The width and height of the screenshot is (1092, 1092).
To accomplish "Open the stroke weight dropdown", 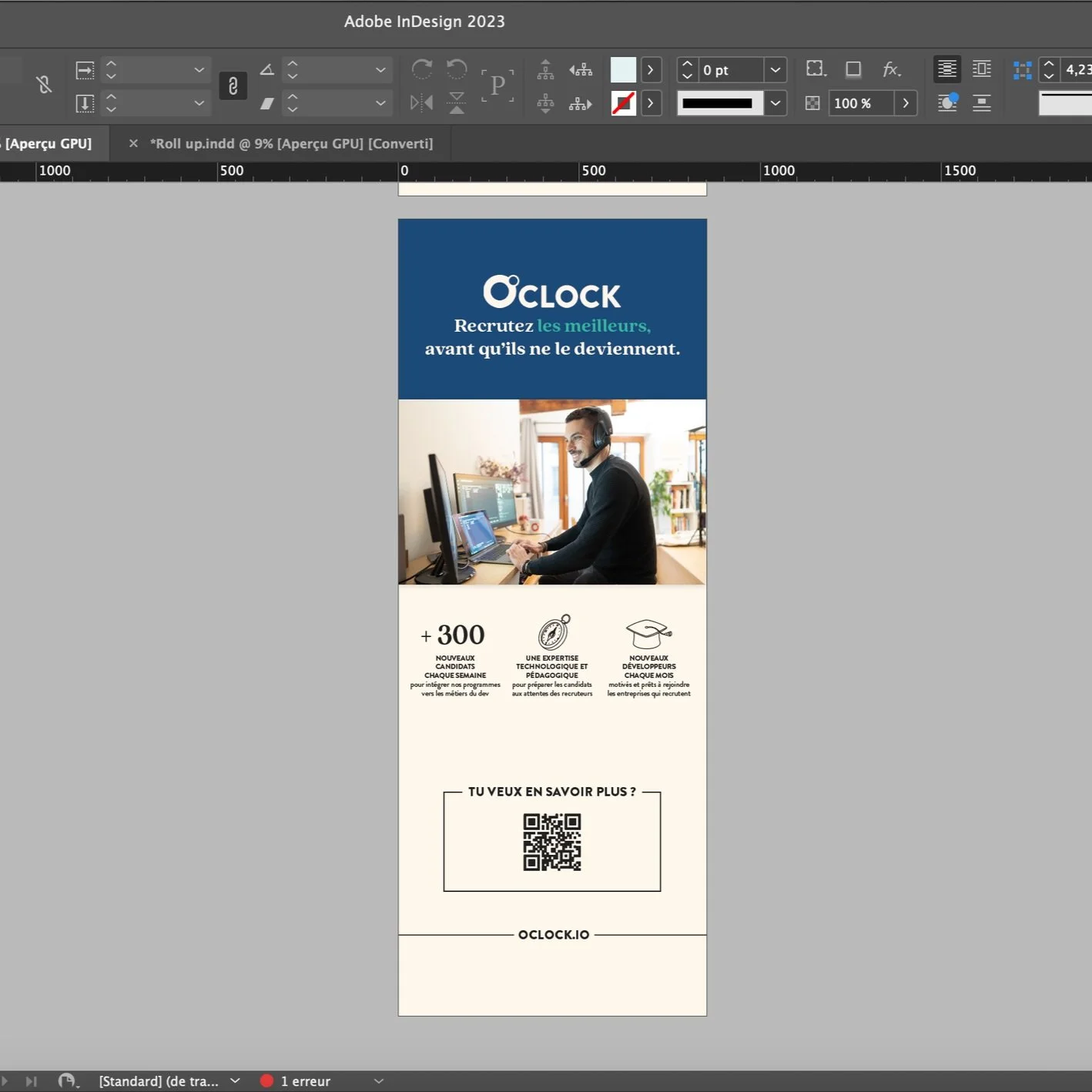I will [775, 70].
